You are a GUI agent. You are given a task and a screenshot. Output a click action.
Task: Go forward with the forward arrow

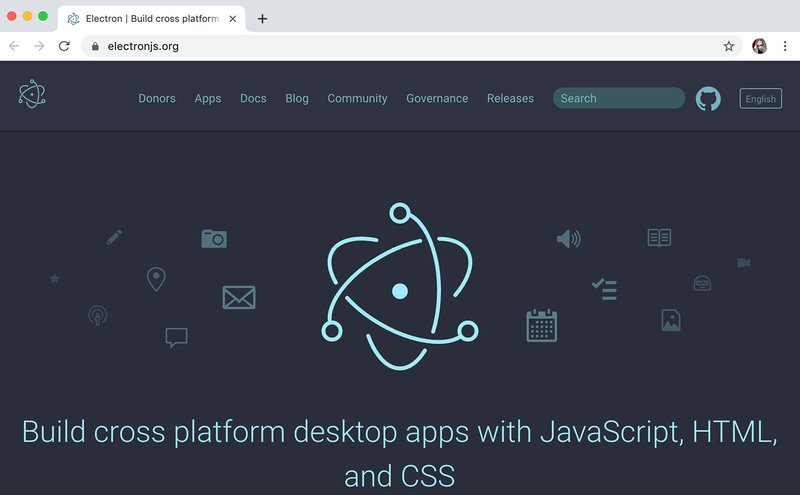(x=39, y=46)
